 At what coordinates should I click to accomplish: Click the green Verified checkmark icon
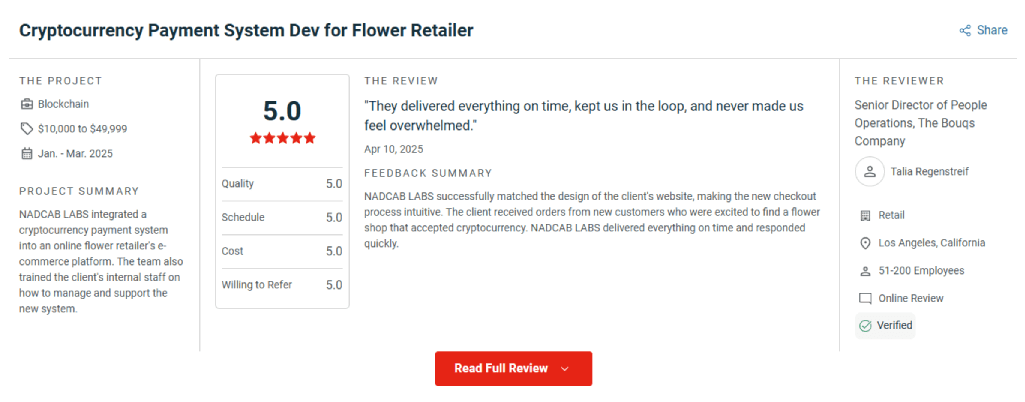865,326
